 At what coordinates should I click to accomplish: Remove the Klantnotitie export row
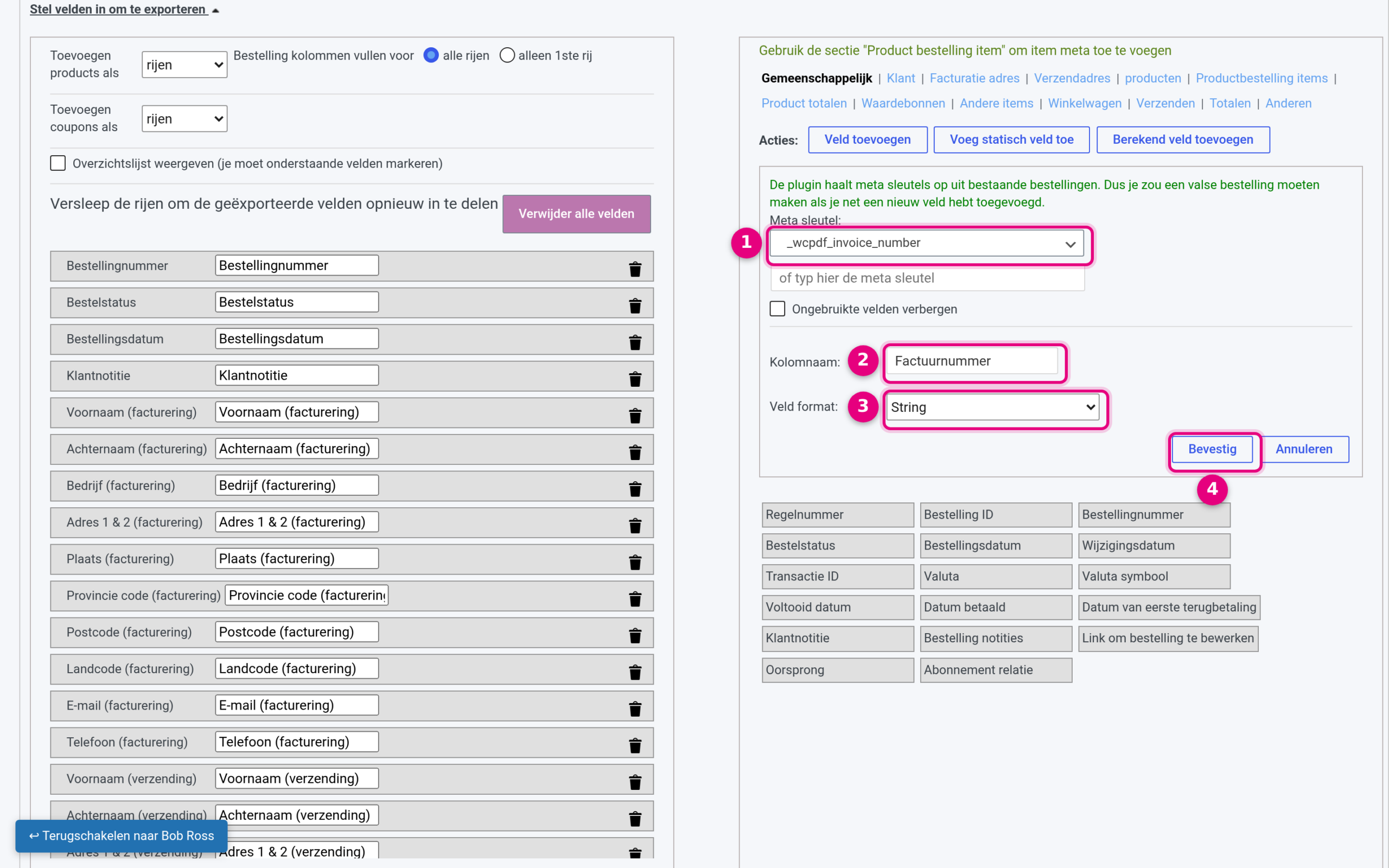635,379
